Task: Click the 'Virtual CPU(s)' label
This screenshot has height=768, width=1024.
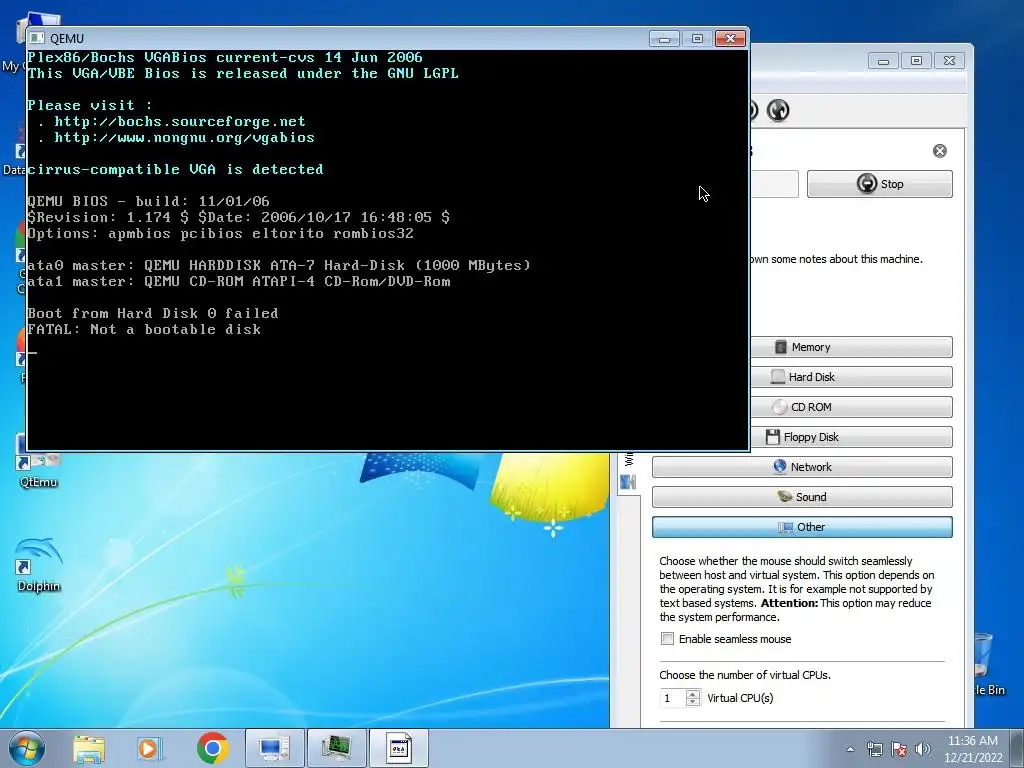Action: pos(740,698)
